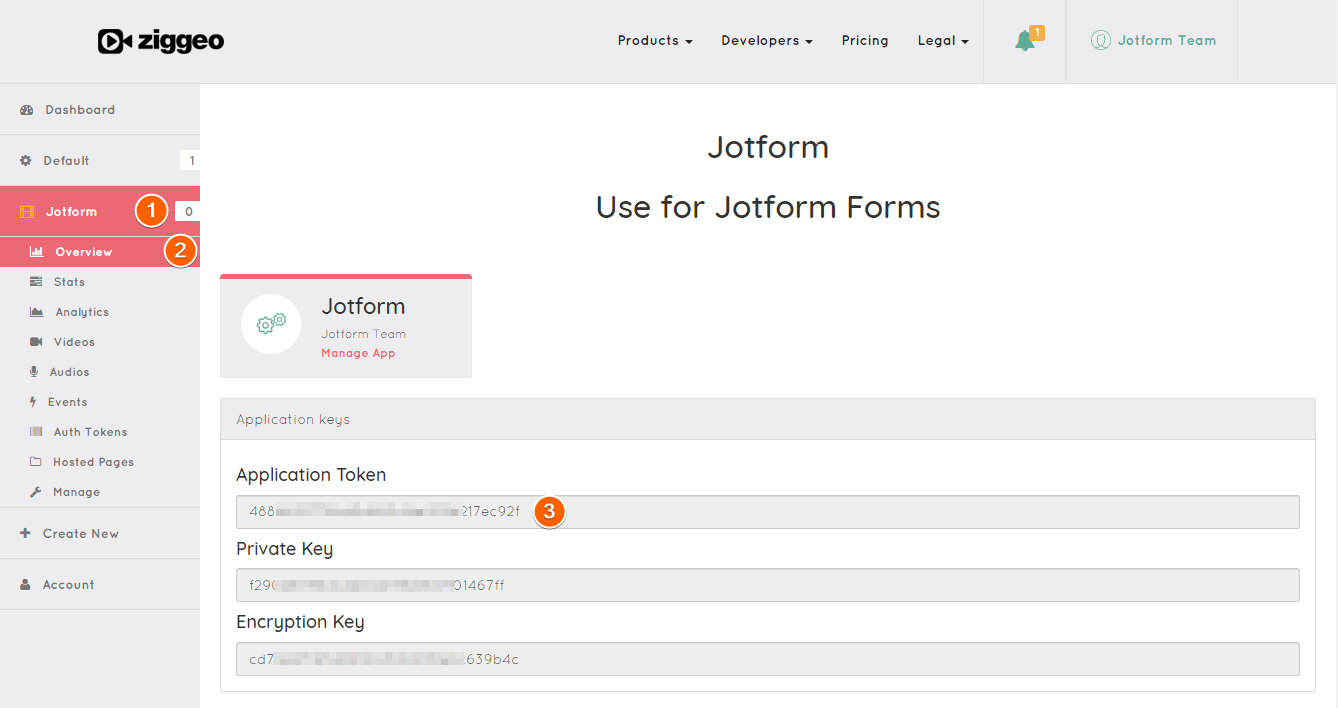Viewport: 1338px width, 708px height.
Task: Expand the Developers dropdown menu
Action: click(x=766, y=41)
